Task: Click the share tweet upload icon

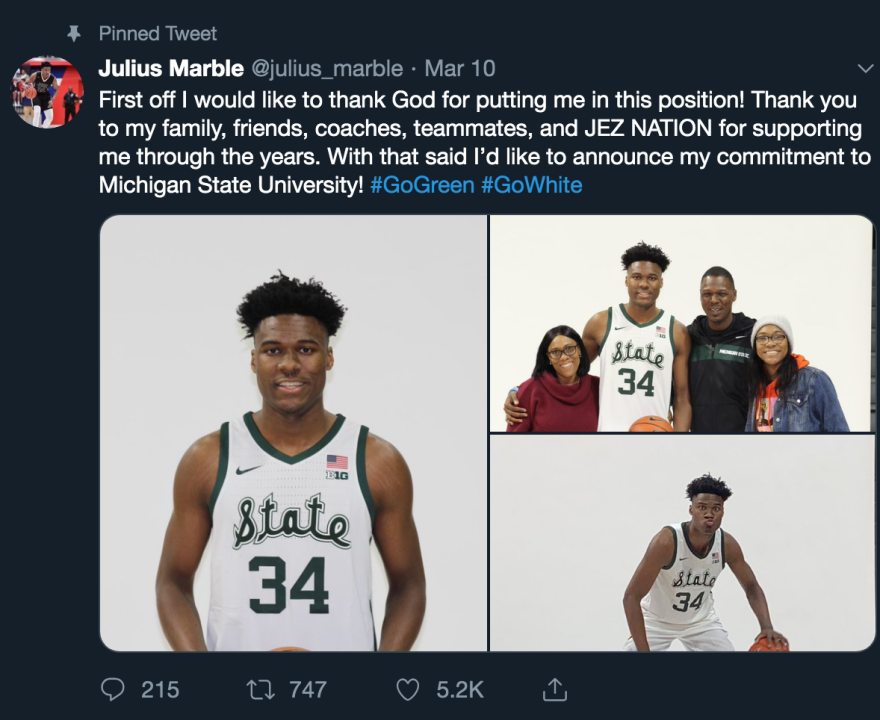Action: coord(554,689)
